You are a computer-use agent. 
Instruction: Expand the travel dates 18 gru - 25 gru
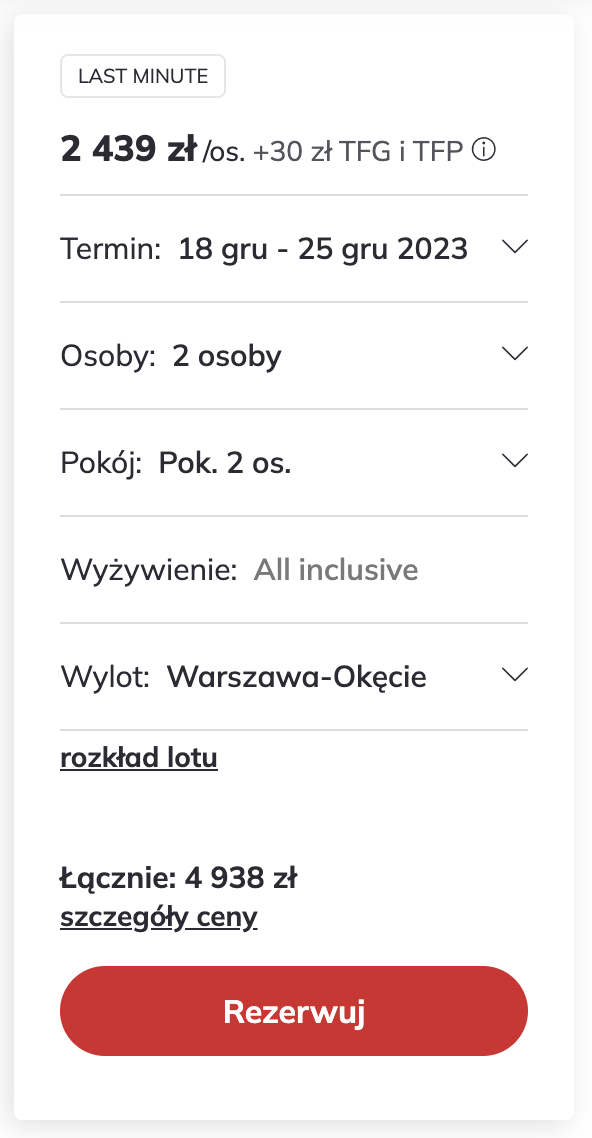point(322,248)
